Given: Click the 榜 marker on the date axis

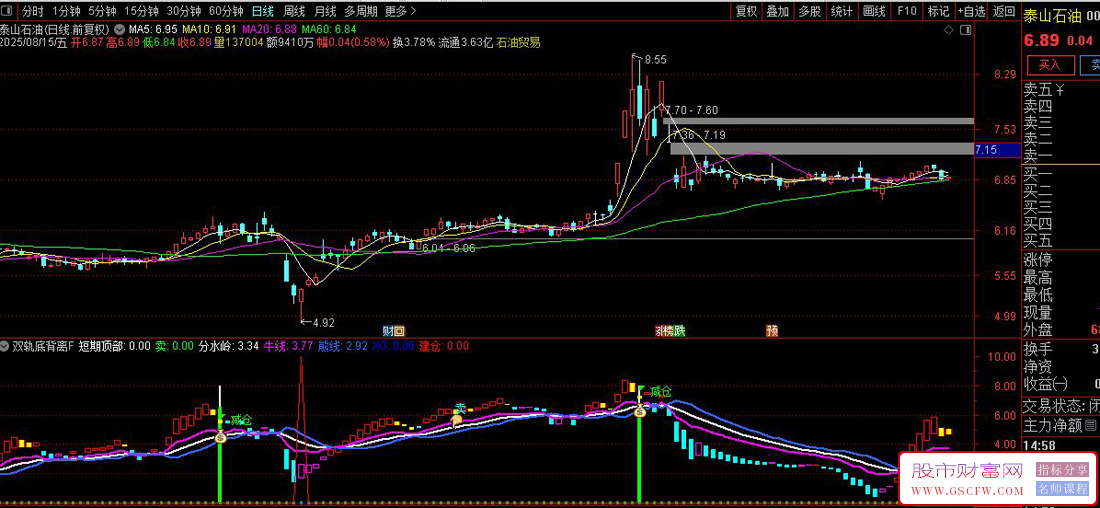Looking at the screenshot, I should (x=669, y=330).
